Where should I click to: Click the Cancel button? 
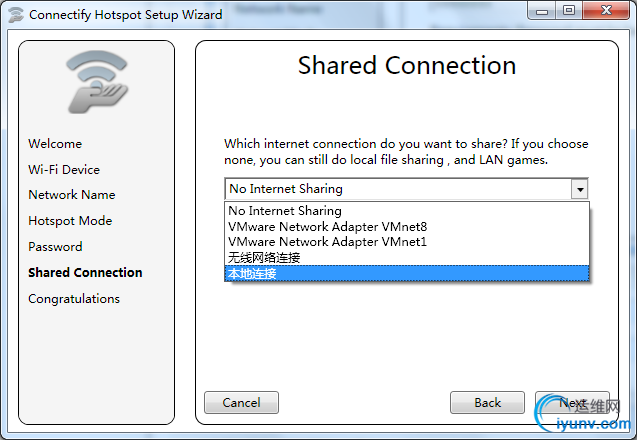point(241,403)
